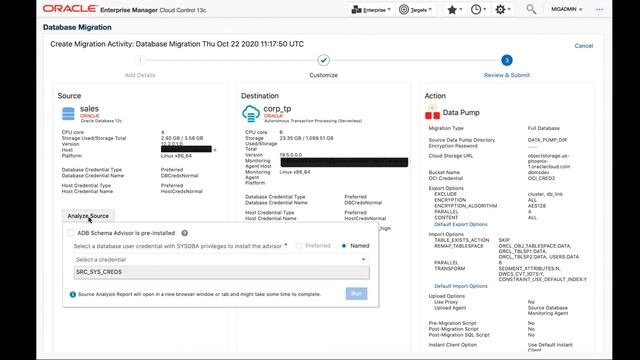Open ADB Schema Advisor help icon
Screen dimensions: 640x360
(184, 233)
